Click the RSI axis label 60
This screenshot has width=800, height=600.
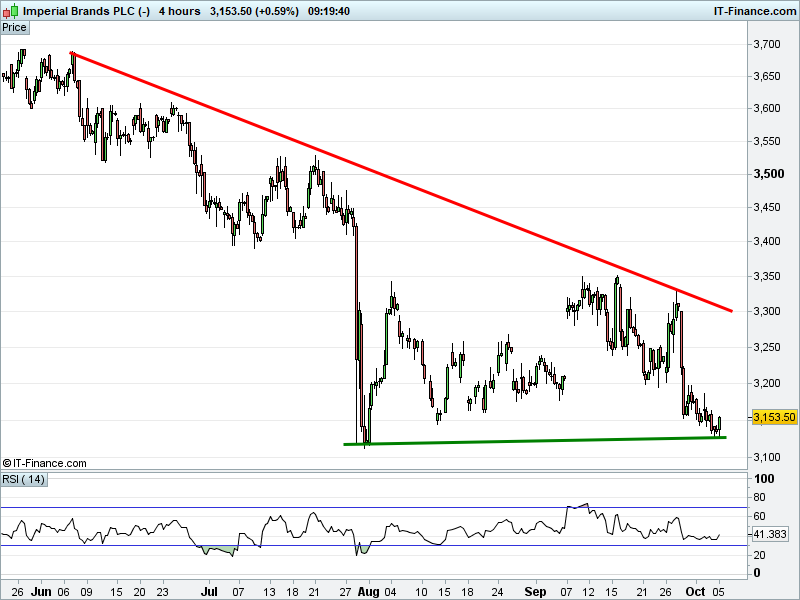(x=759, y=516)
